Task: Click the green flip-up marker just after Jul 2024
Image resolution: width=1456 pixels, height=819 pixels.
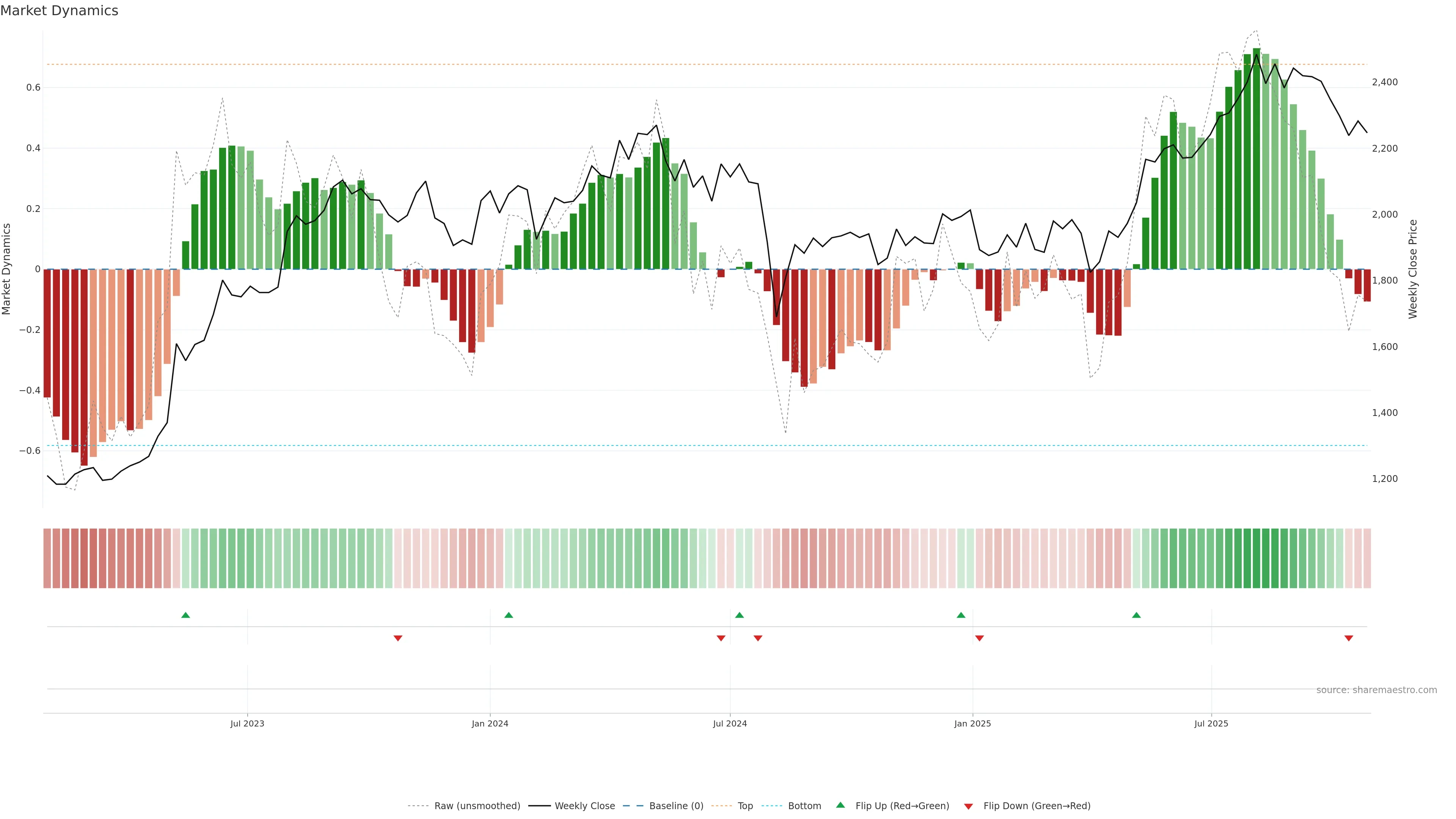Action: 739,615
